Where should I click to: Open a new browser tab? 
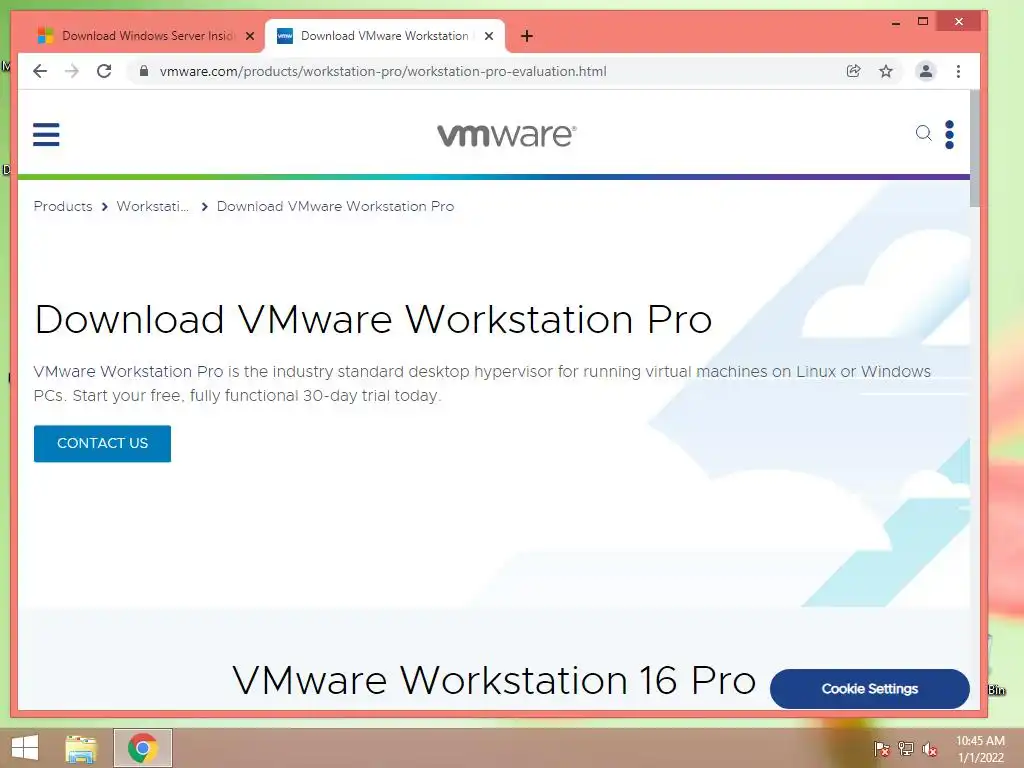[526, 36]
